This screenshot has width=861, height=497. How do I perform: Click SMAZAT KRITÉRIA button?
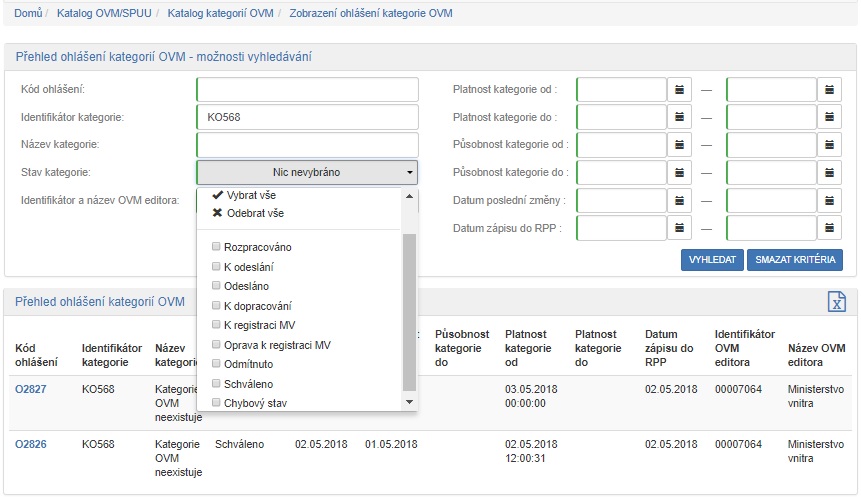[794, 260]
